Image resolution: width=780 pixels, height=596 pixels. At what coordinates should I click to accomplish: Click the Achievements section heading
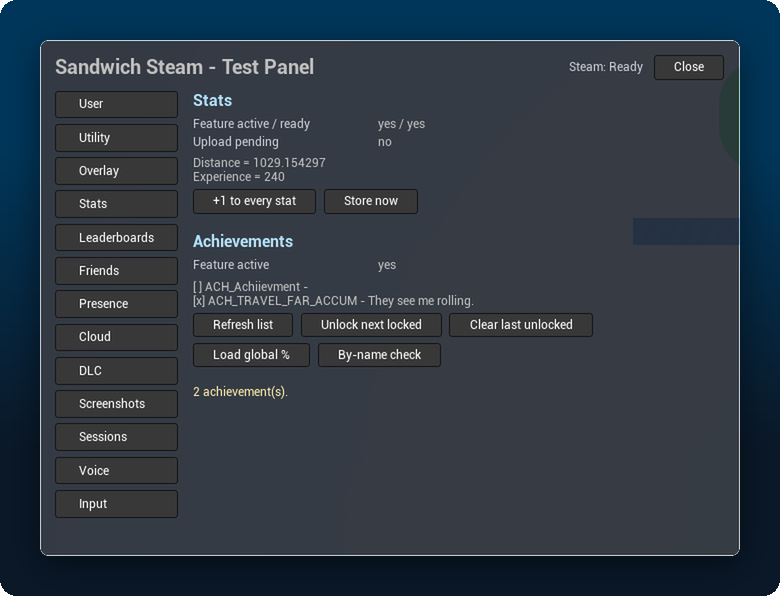click(x=243, y=241)
